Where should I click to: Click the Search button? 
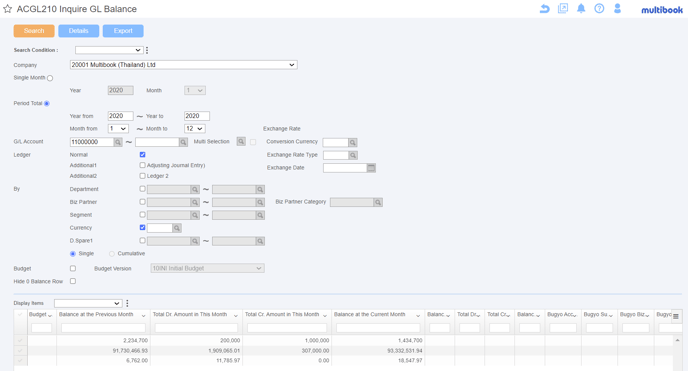point(34,31)
